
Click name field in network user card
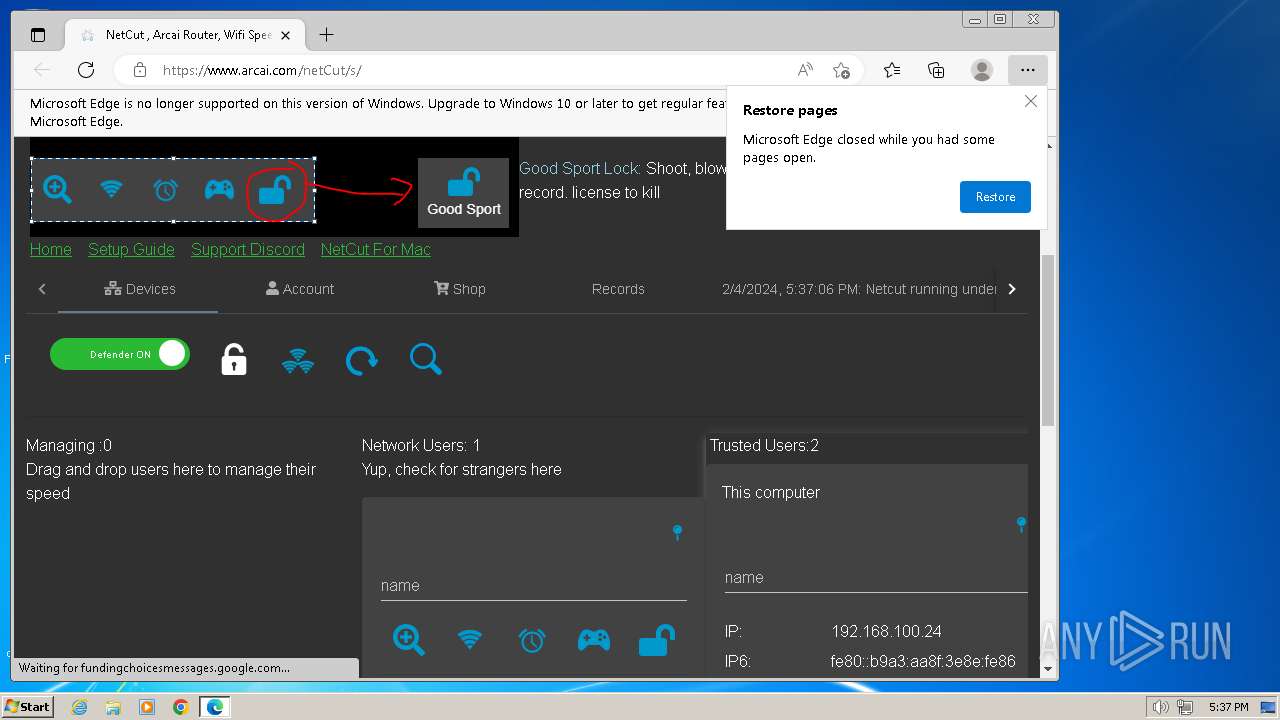533,586
